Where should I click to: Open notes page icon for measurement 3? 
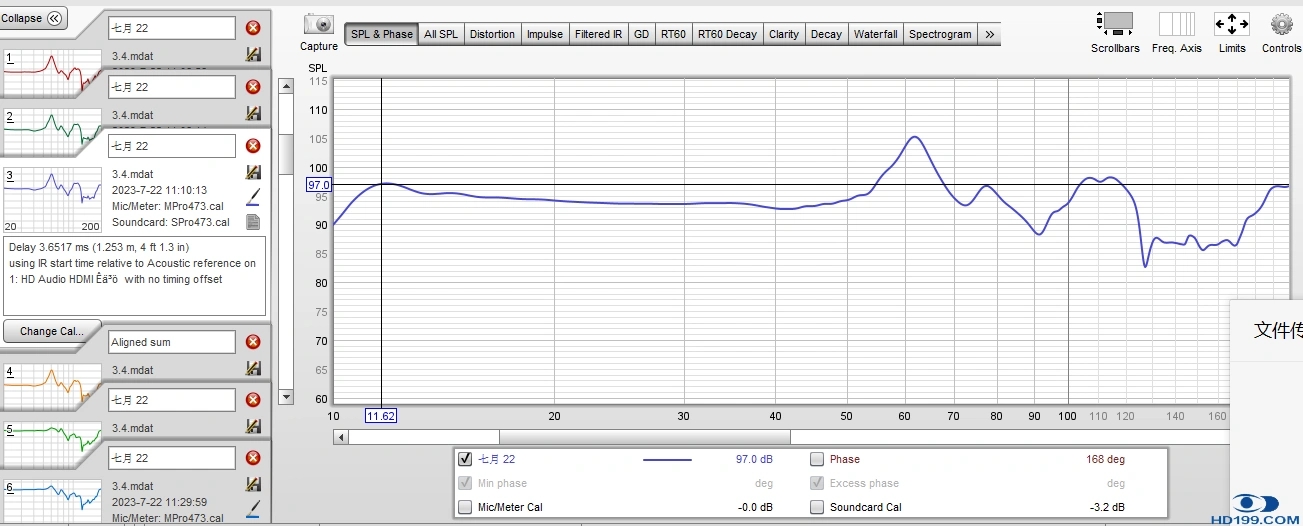point(253,222)
